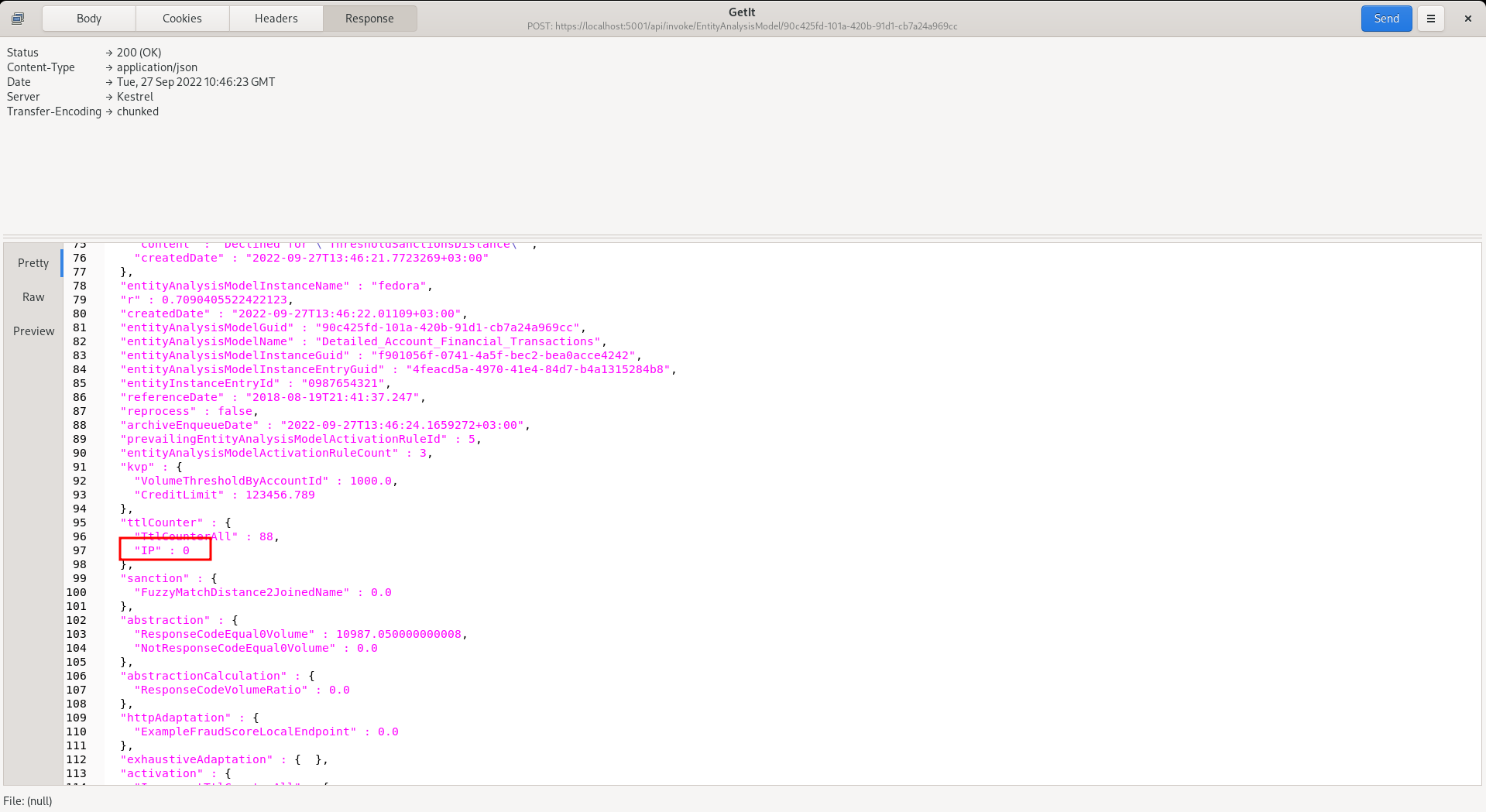The width and height of the screenshot is (1486, 812).
Task: Click the "entityAnalysisModelGuid" line
Action: click(x=353, y=327)
